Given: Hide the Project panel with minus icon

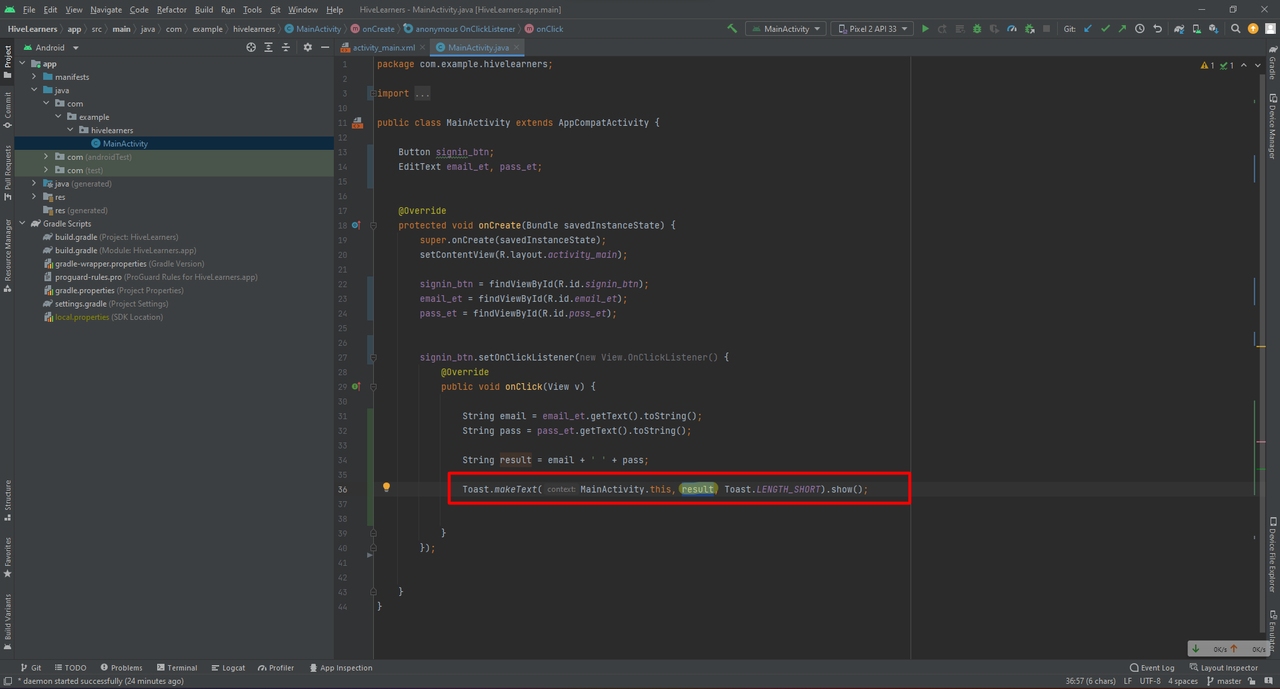Looking at the screenshot, I should (x=324, y=47).
